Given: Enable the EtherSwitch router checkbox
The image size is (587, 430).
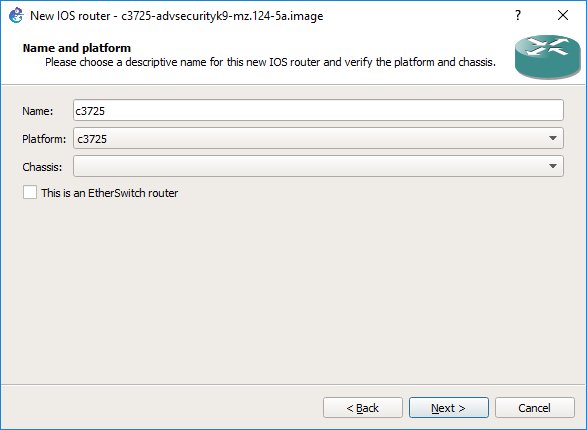Looking at the screenshot, I should pos(30,192).
